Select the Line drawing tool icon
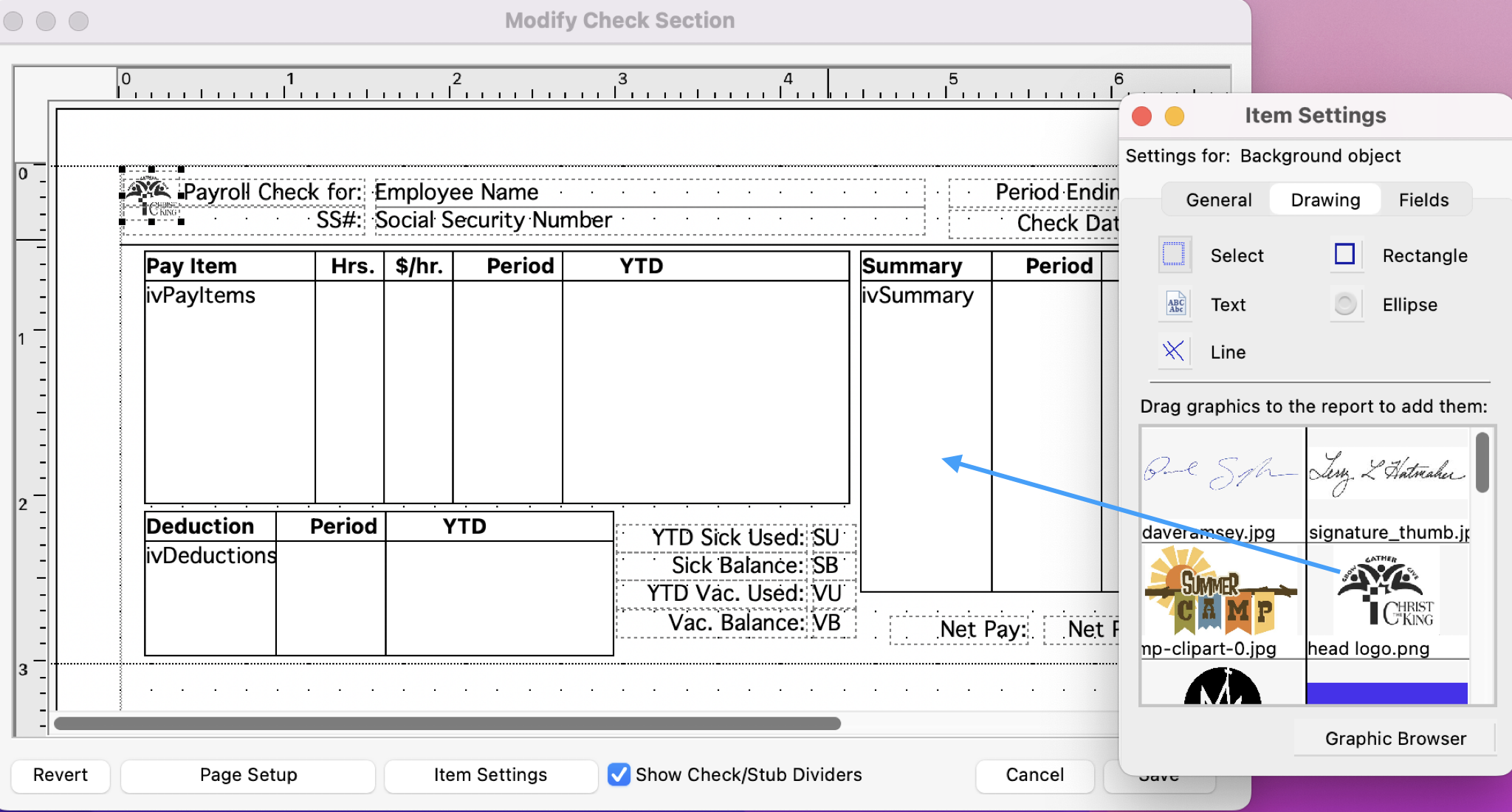1512x812 pixels. [1174, 351]
